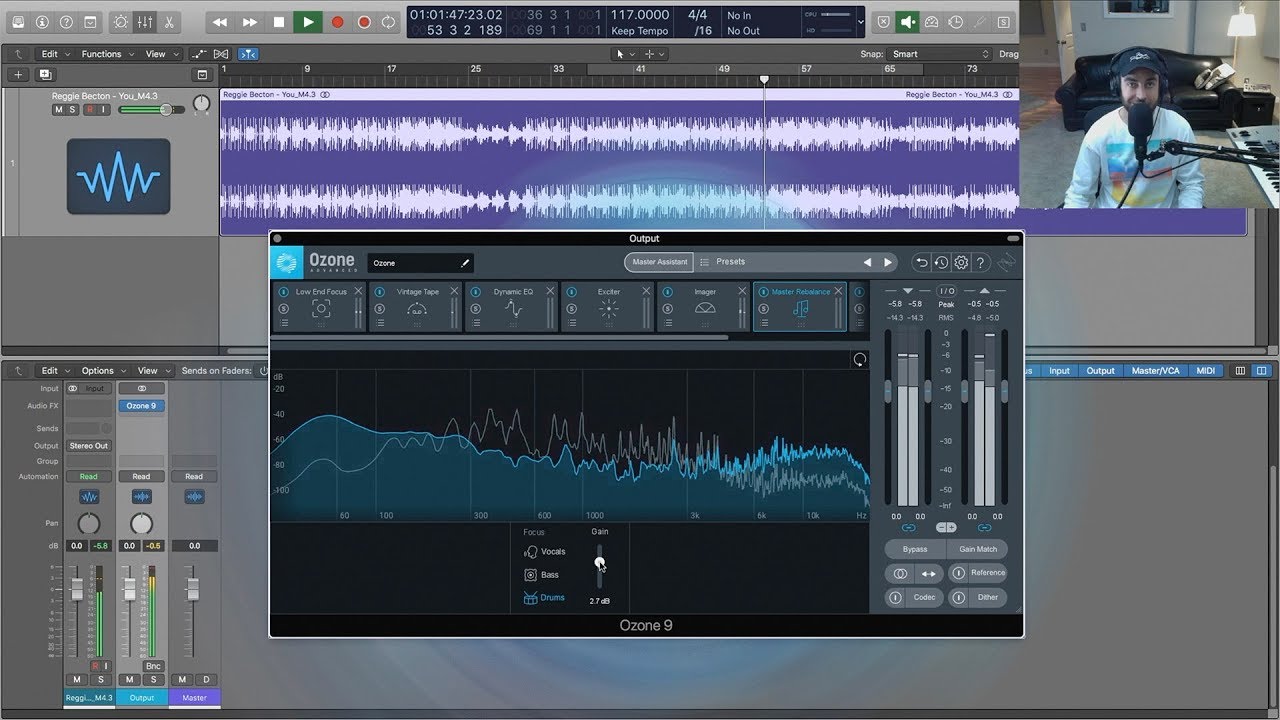
Task: Select the Dynamic EQ module
Action: pos(513,306)
